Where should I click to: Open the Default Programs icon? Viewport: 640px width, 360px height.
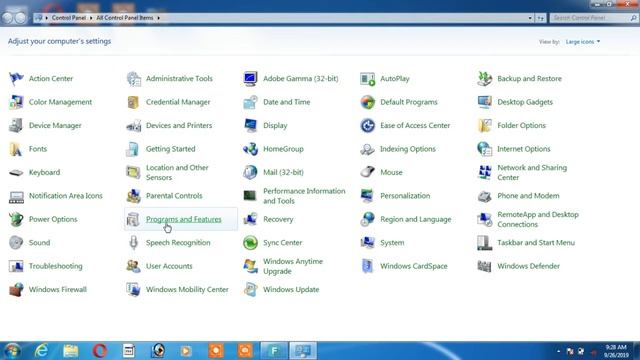(367, 102)
